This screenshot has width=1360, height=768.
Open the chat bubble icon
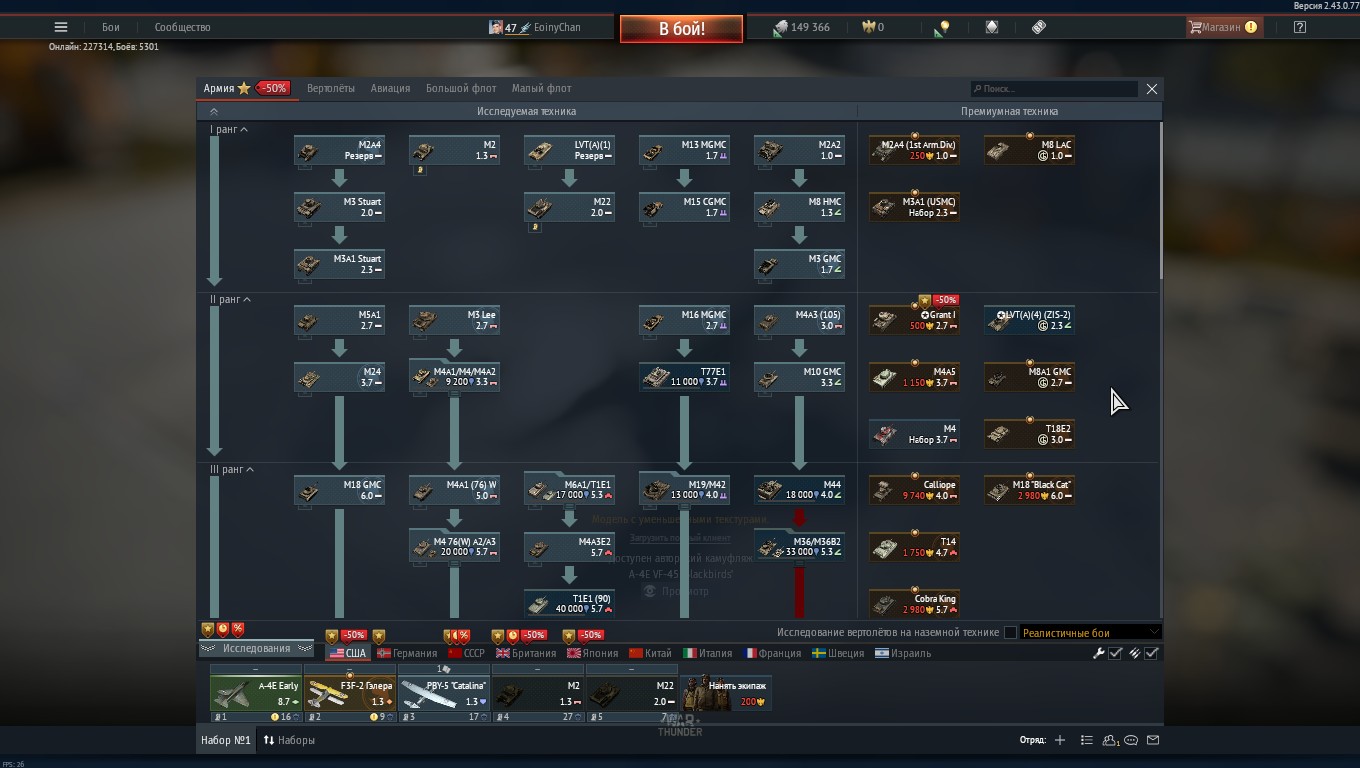point(1131,740)
